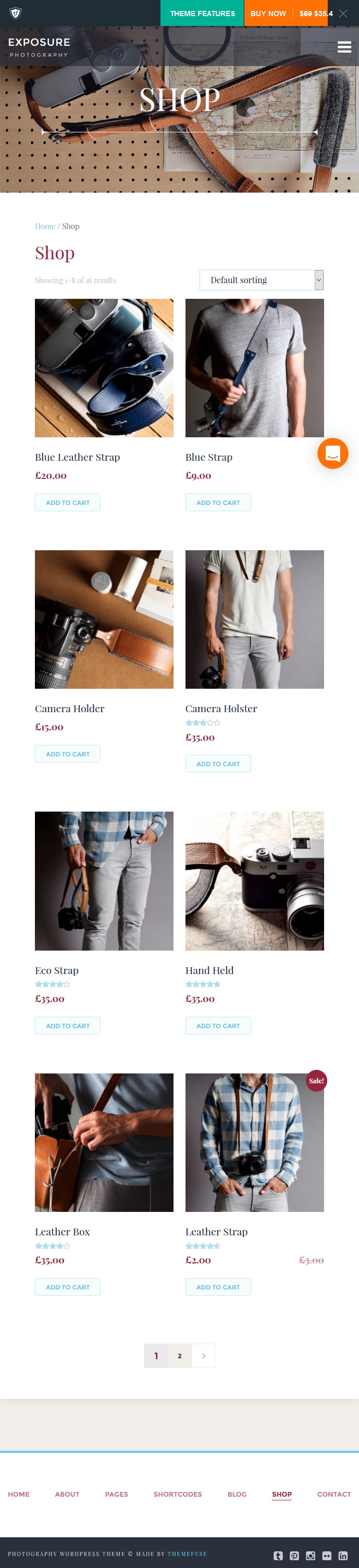Follow the Home breadcrumb link
Screen dimensions: 359x1568
point(45,226)
